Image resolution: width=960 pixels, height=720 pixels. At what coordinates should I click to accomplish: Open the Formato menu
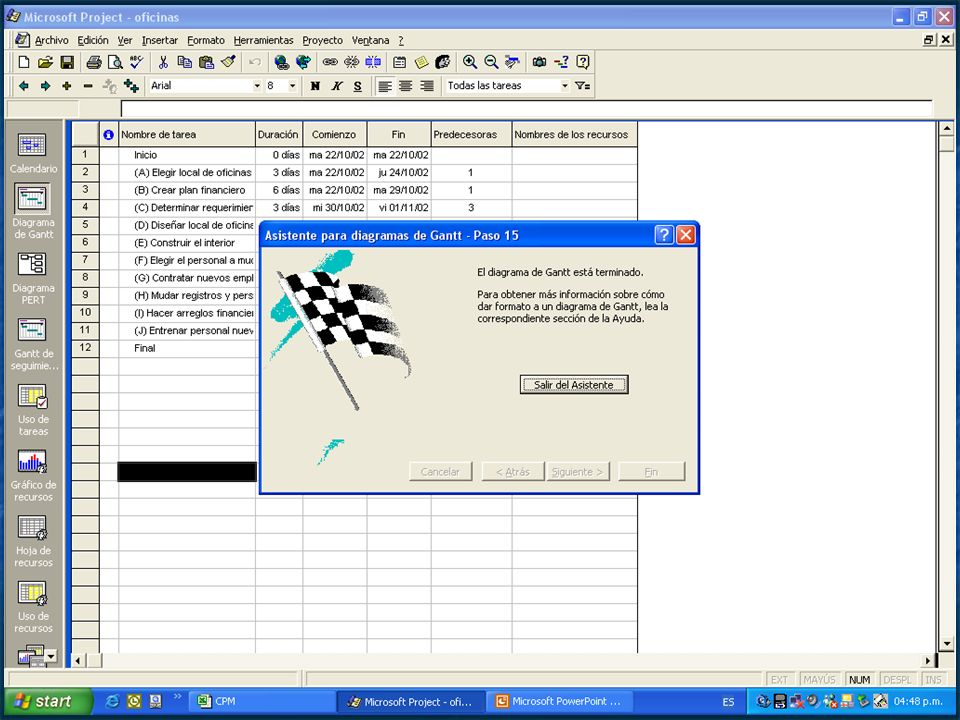(x=206, y=40)
